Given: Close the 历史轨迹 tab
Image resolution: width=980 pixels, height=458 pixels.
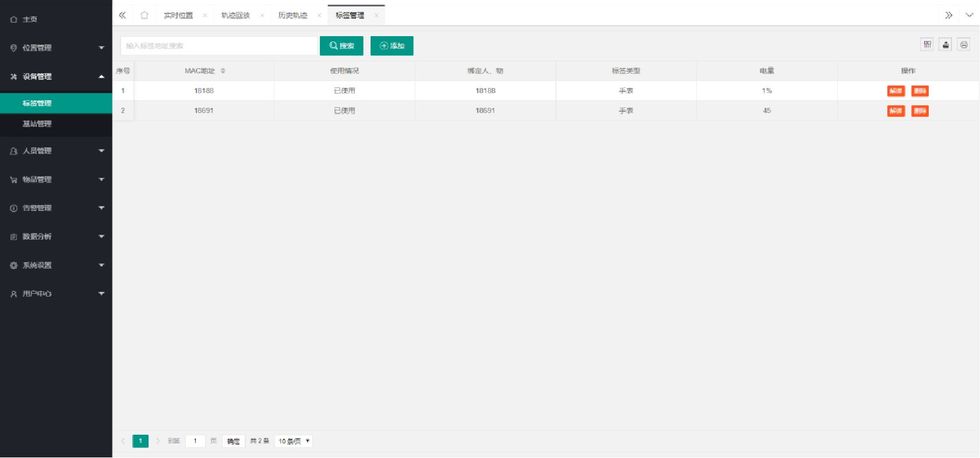Looking at the screenshot, I should pyautogui.click(x=319, y=16).
